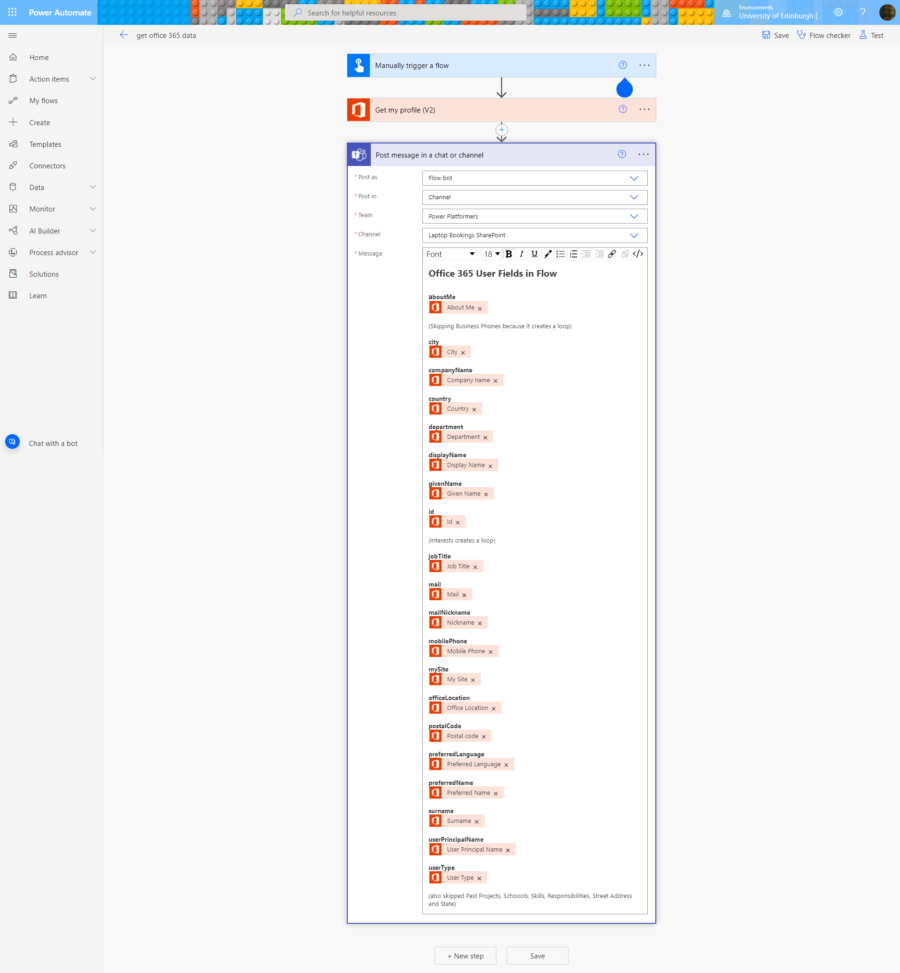
Task: Add an action with New step button
Action: 464,955
